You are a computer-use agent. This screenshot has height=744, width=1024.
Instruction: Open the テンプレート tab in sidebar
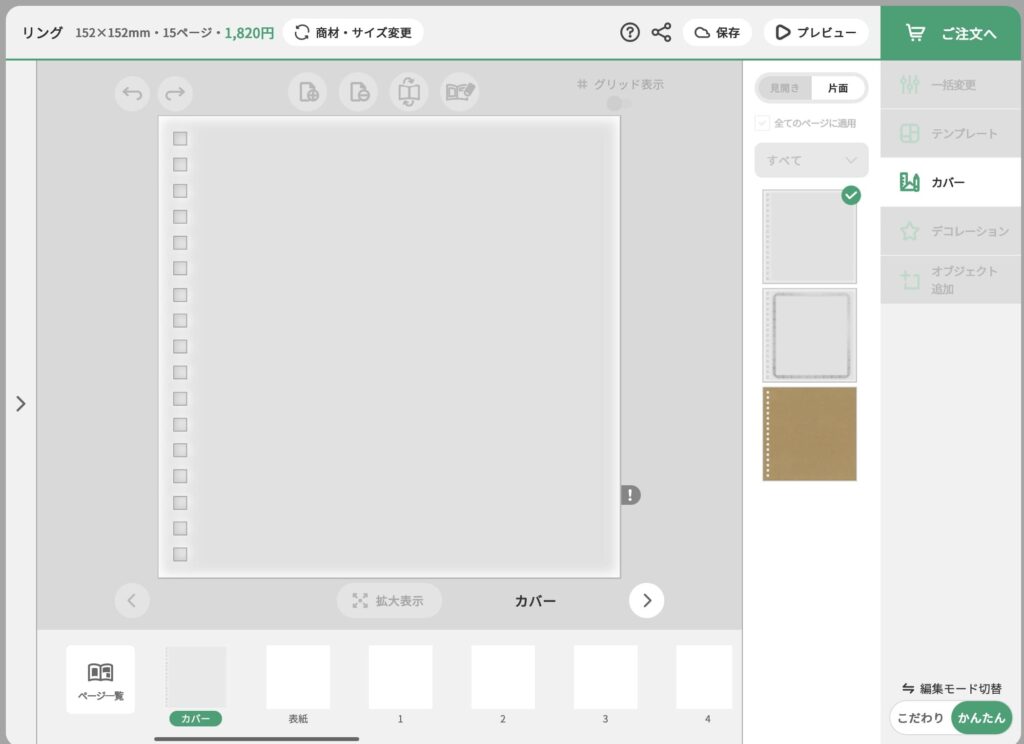coord(950,133)
